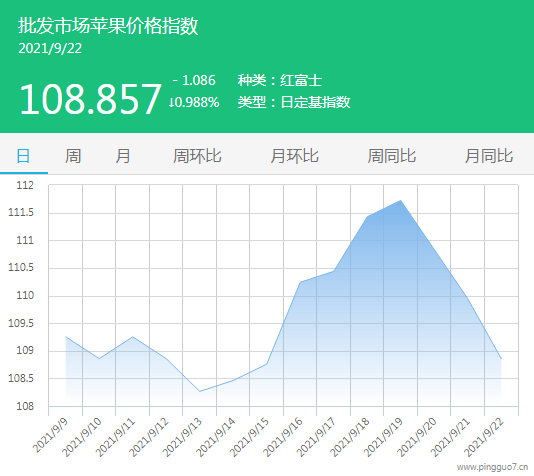Open the www.pingguo7.cn watermark link
Image resolution: width=534 pixels, height=476 pixels.
pos(492,467)
